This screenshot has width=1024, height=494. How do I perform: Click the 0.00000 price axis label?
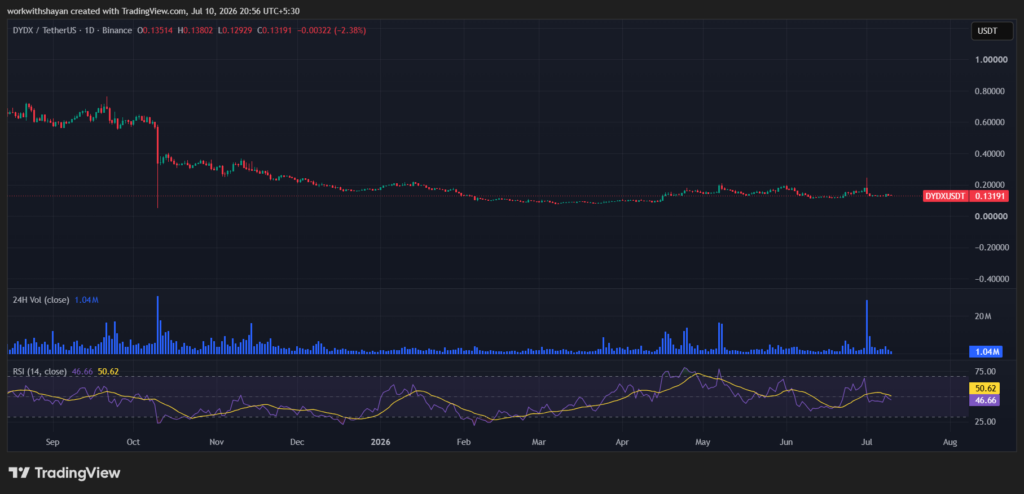(989, 216)
